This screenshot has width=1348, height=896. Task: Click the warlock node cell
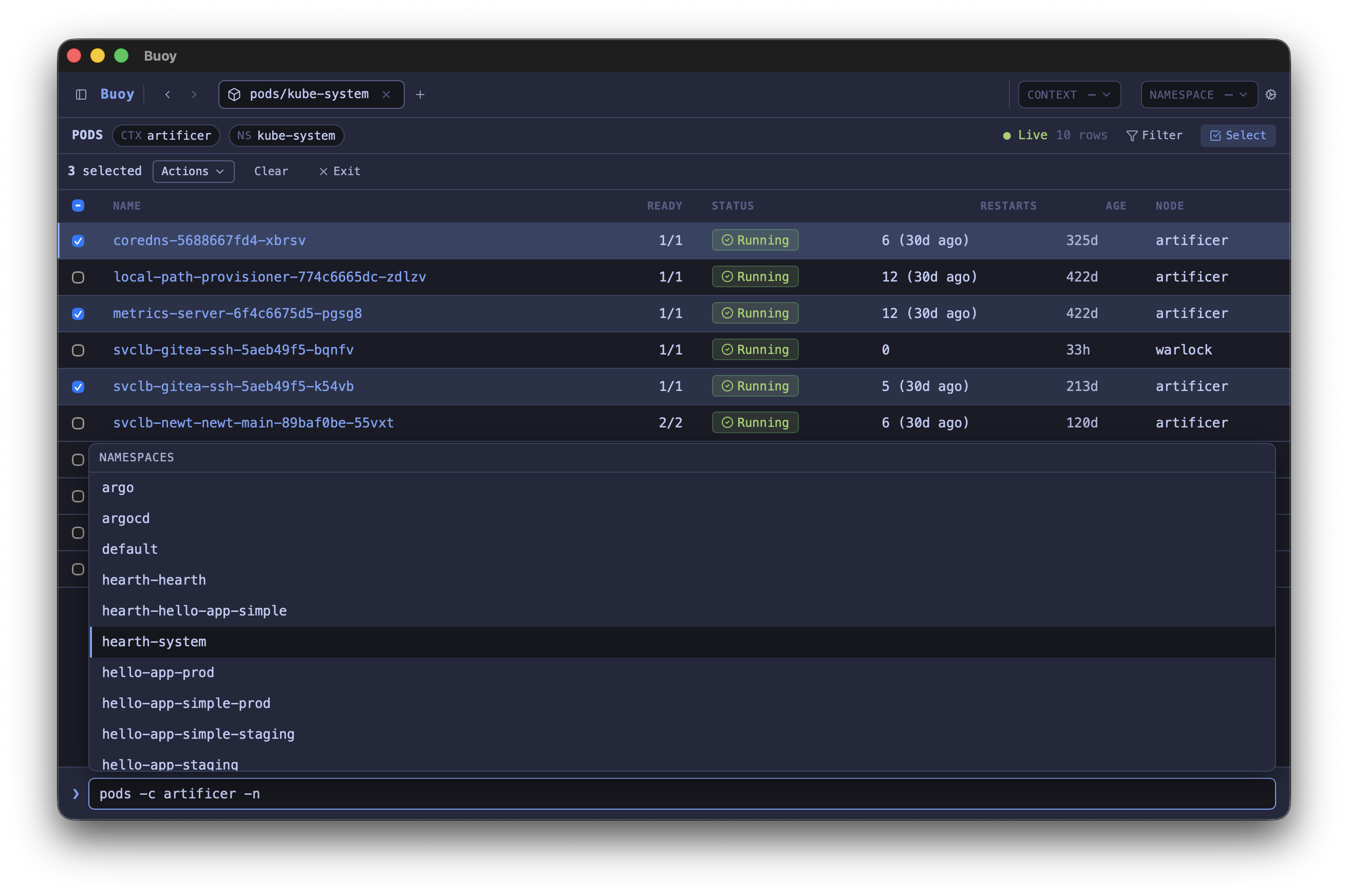(1184, 350)
